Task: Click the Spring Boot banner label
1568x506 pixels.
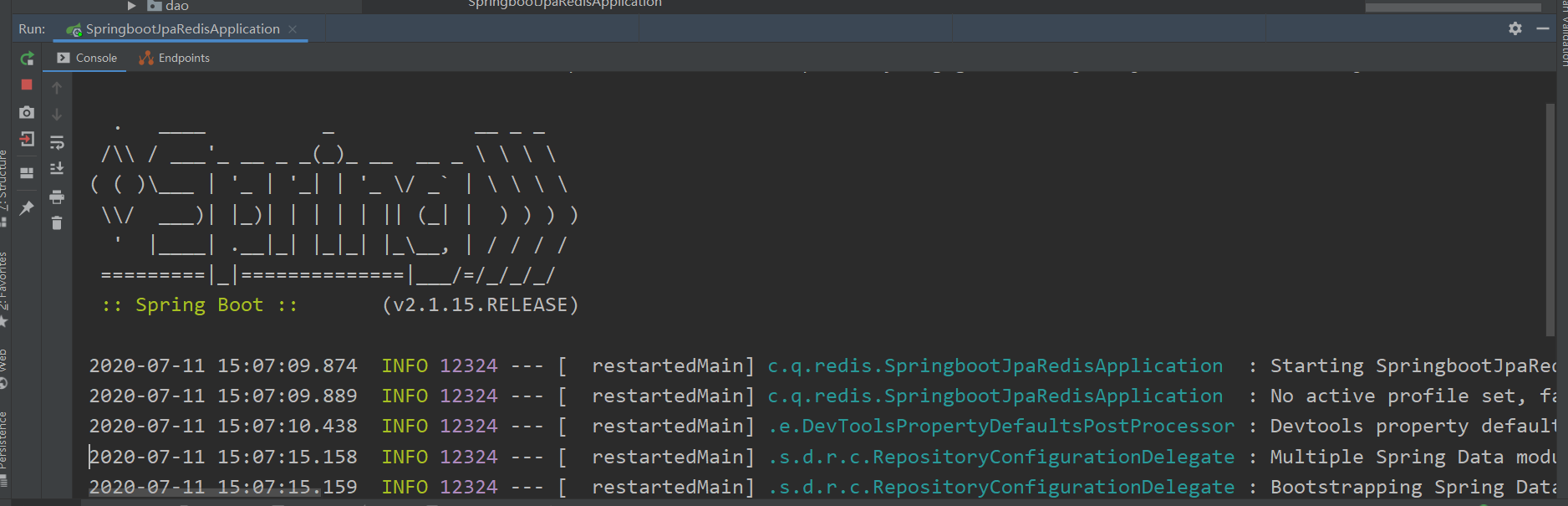Action: 199,304
